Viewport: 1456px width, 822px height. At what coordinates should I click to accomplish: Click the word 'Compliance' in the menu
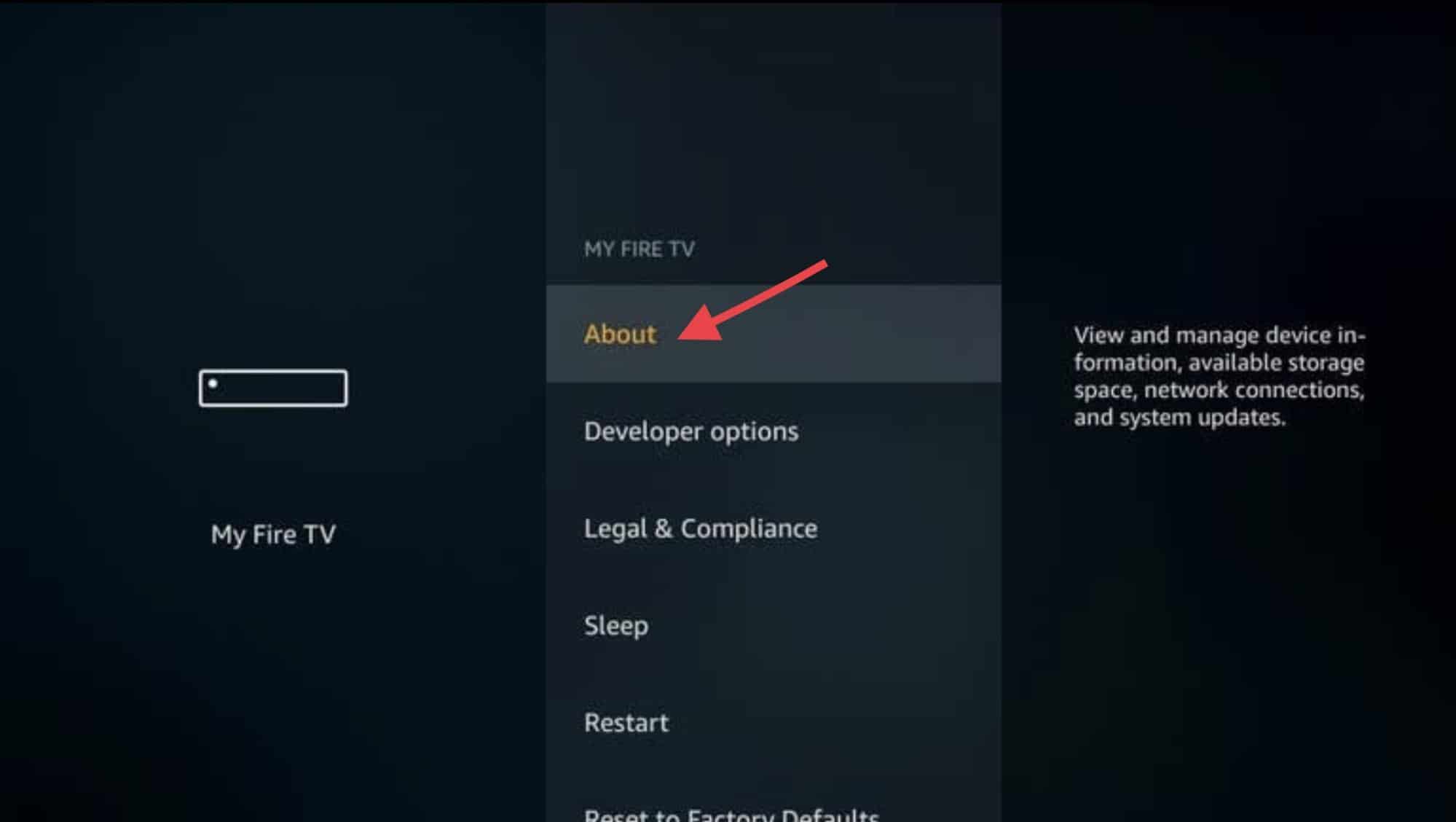(749, 529)
